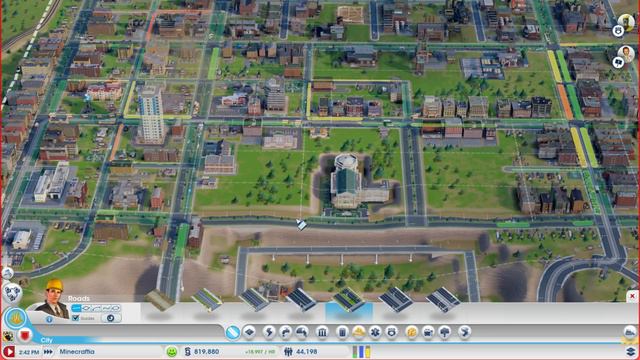Click the police badge alert icon

(618, 31)
